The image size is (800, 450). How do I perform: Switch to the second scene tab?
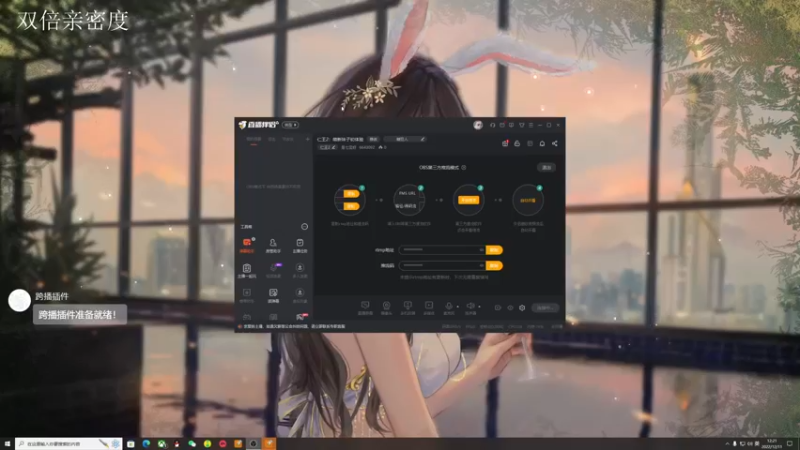(x=272, y=139)
